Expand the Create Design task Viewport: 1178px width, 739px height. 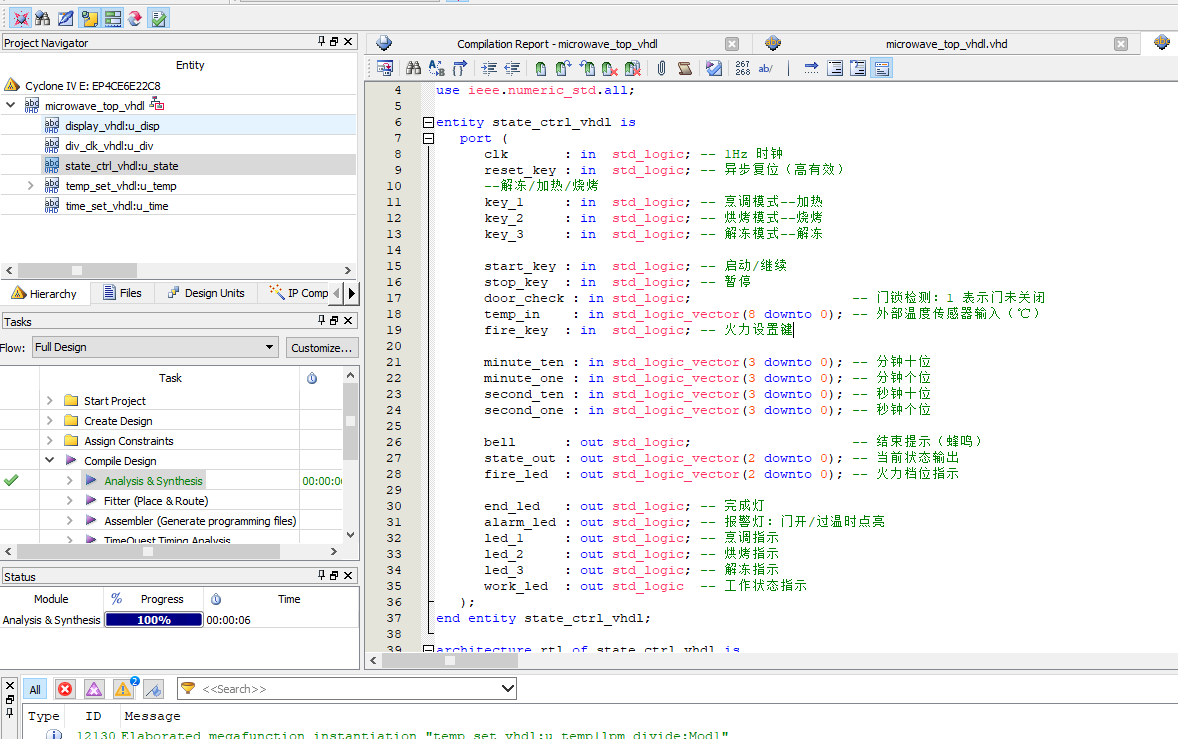point(50,421)
